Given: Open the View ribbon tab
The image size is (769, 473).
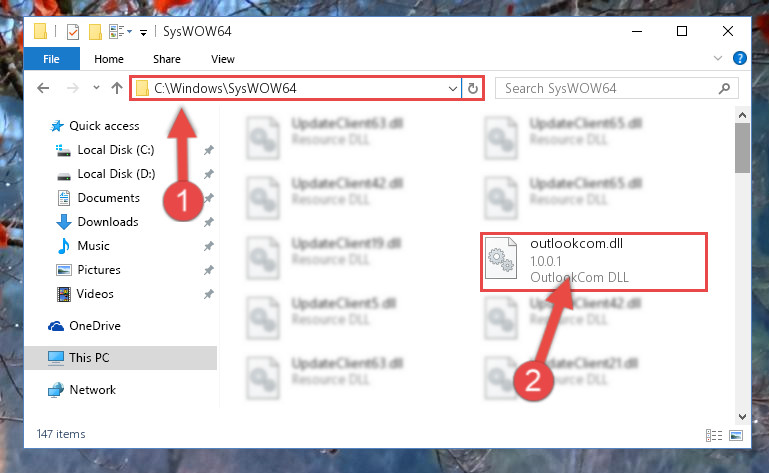Looking at the screenshot, I should (223, 59).
